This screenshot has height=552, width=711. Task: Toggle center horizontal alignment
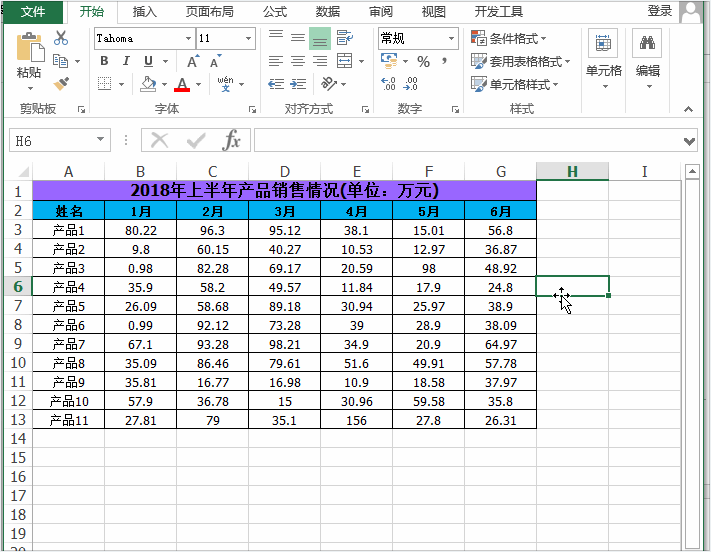298,61
